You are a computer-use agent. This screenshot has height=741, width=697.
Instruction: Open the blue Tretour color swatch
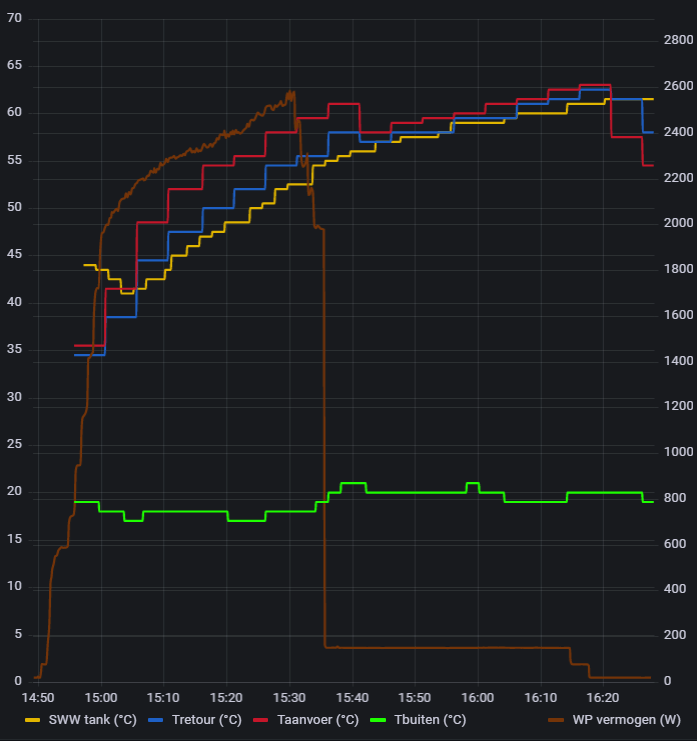click(x=155, y=720)
